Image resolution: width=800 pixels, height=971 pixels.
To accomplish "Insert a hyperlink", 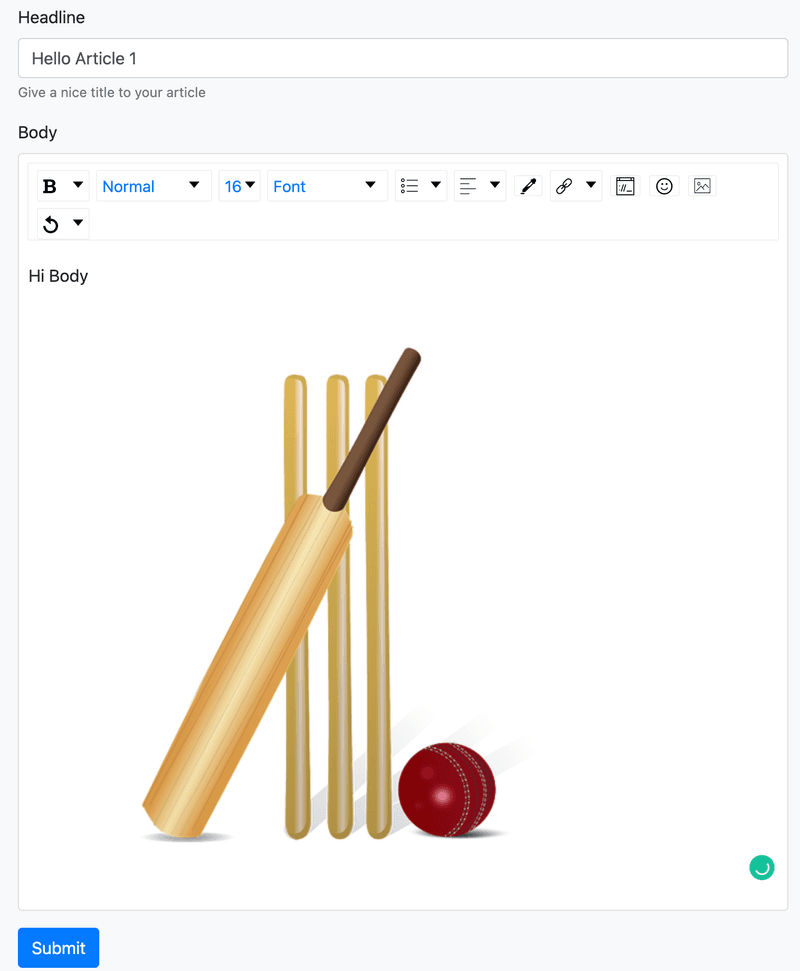I will 566,185.
